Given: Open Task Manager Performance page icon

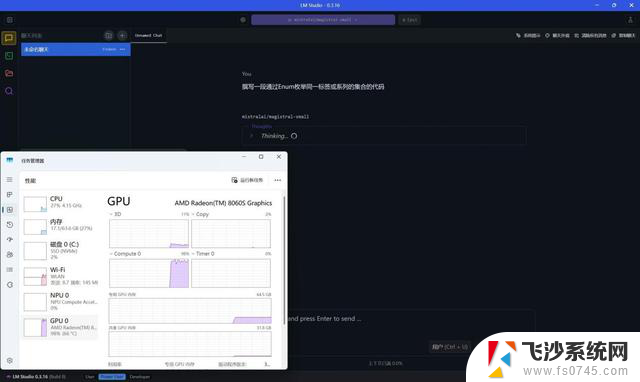Looking at the screenshot, I should [10, 209].
